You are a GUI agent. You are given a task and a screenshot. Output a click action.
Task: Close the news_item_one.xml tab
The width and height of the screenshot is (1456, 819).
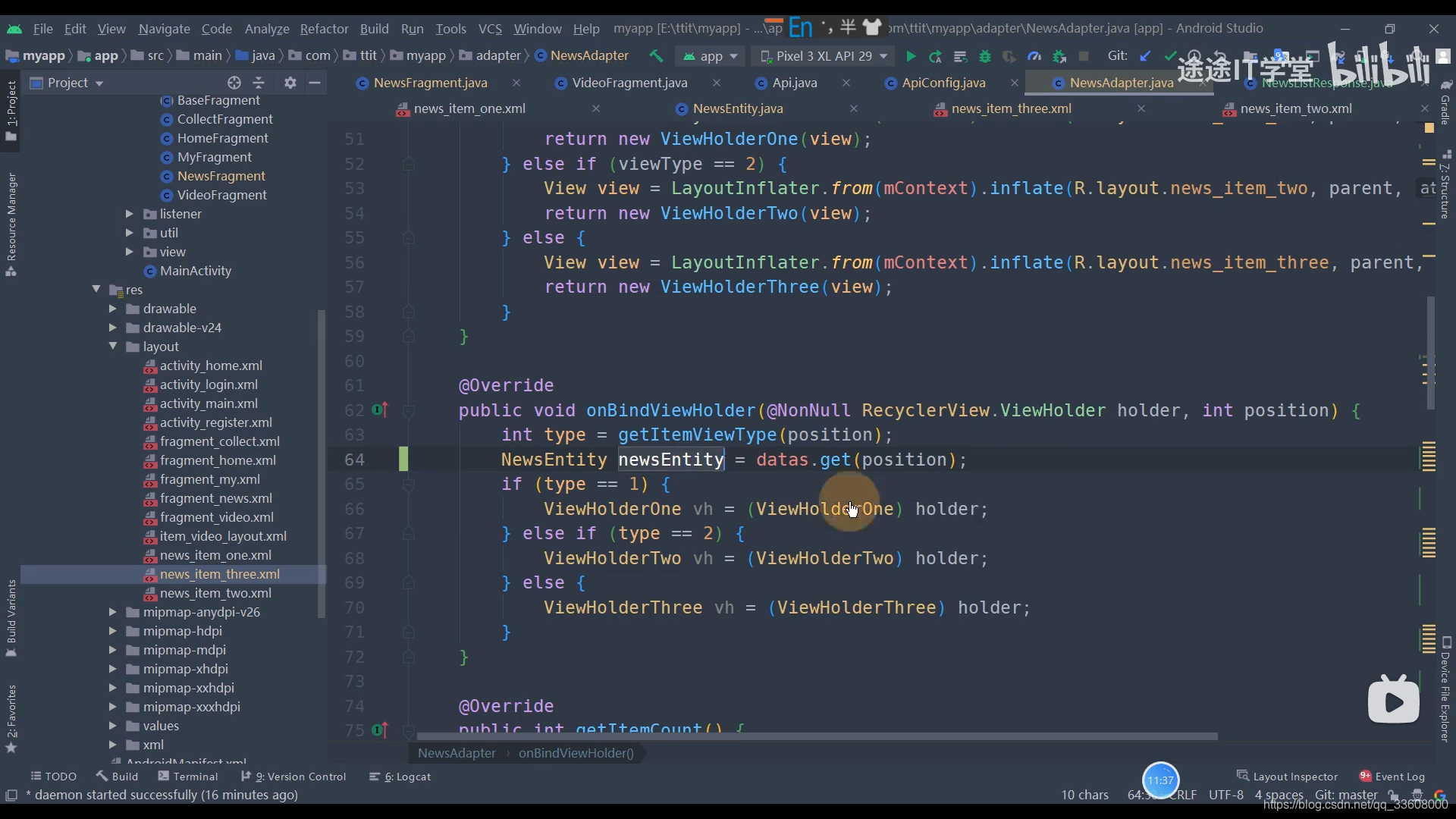[x=596, y=108]
